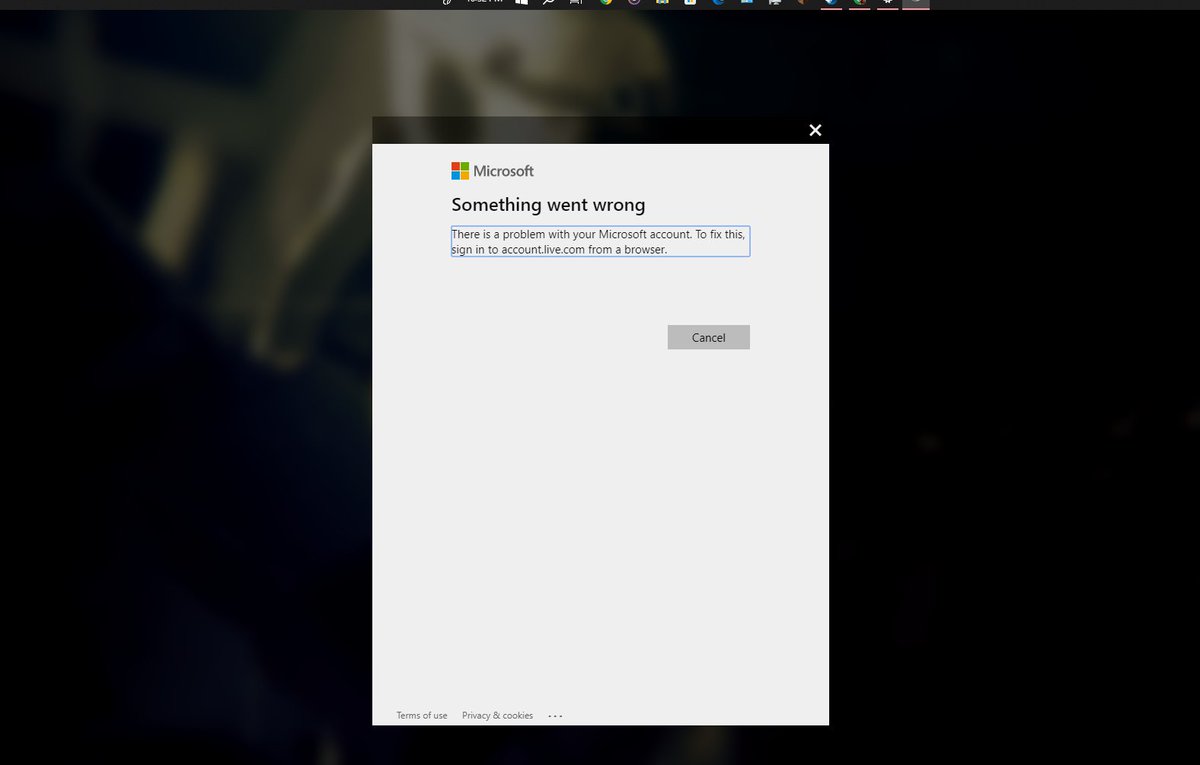Click the Microsoft logo in the dialog
Screen dimensions: 1200x765
pyautogui.click(x=492, y=171)
